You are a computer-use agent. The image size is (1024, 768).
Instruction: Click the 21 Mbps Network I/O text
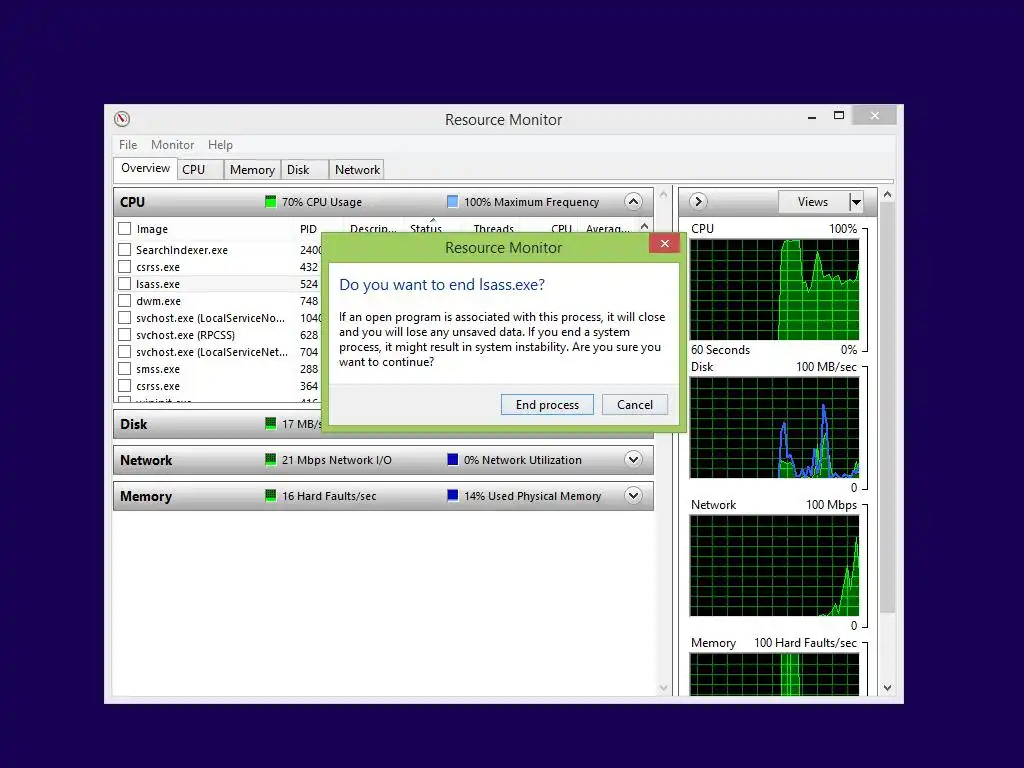coord(336,460)
